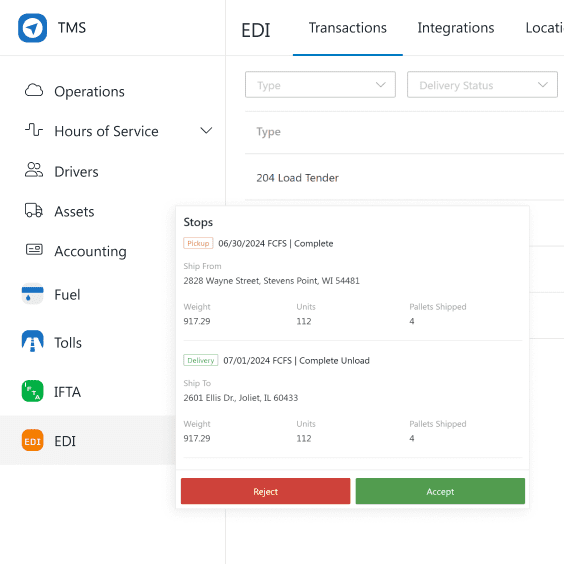
Task: Switch to the Integrations tab
Action: pos(455,28)
